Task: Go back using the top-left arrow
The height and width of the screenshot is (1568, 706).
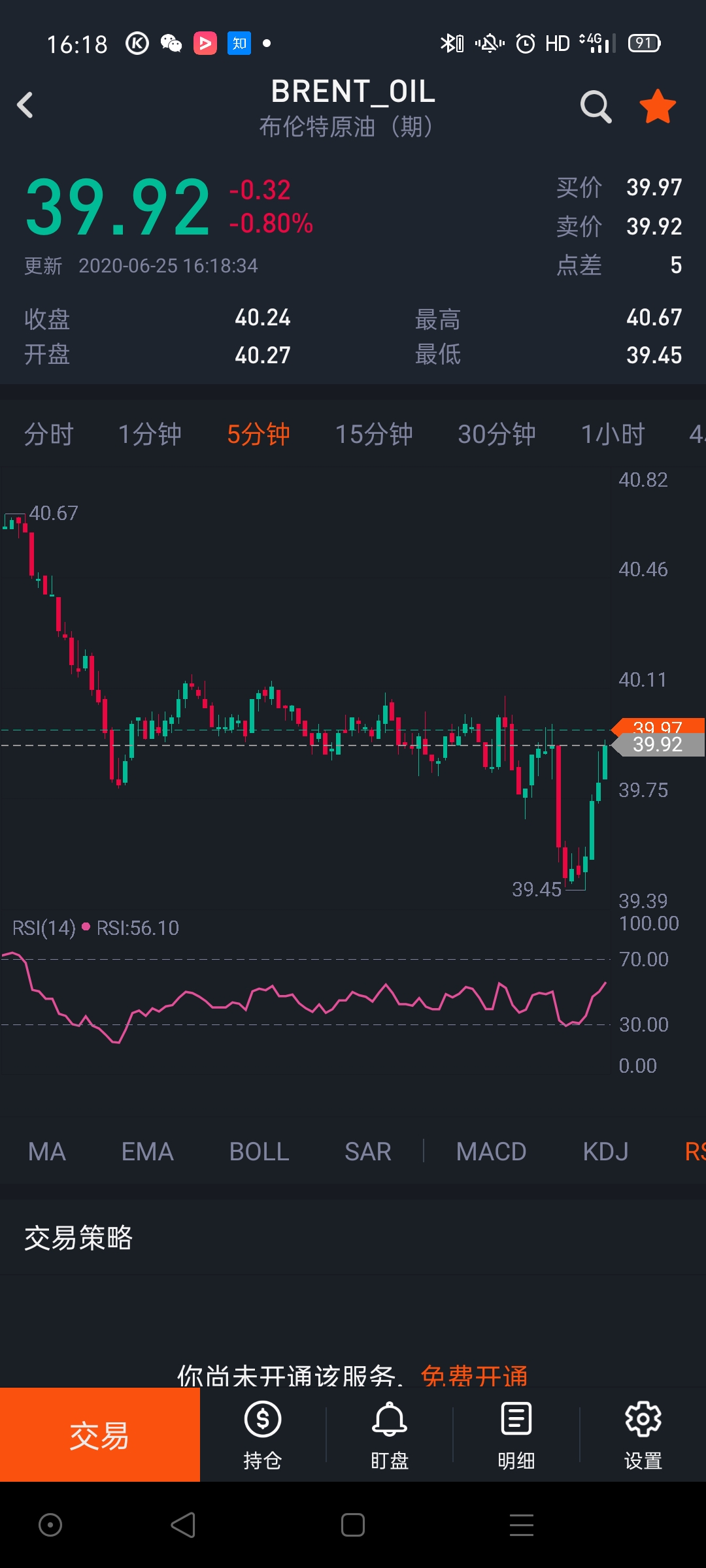Action: 25,105
